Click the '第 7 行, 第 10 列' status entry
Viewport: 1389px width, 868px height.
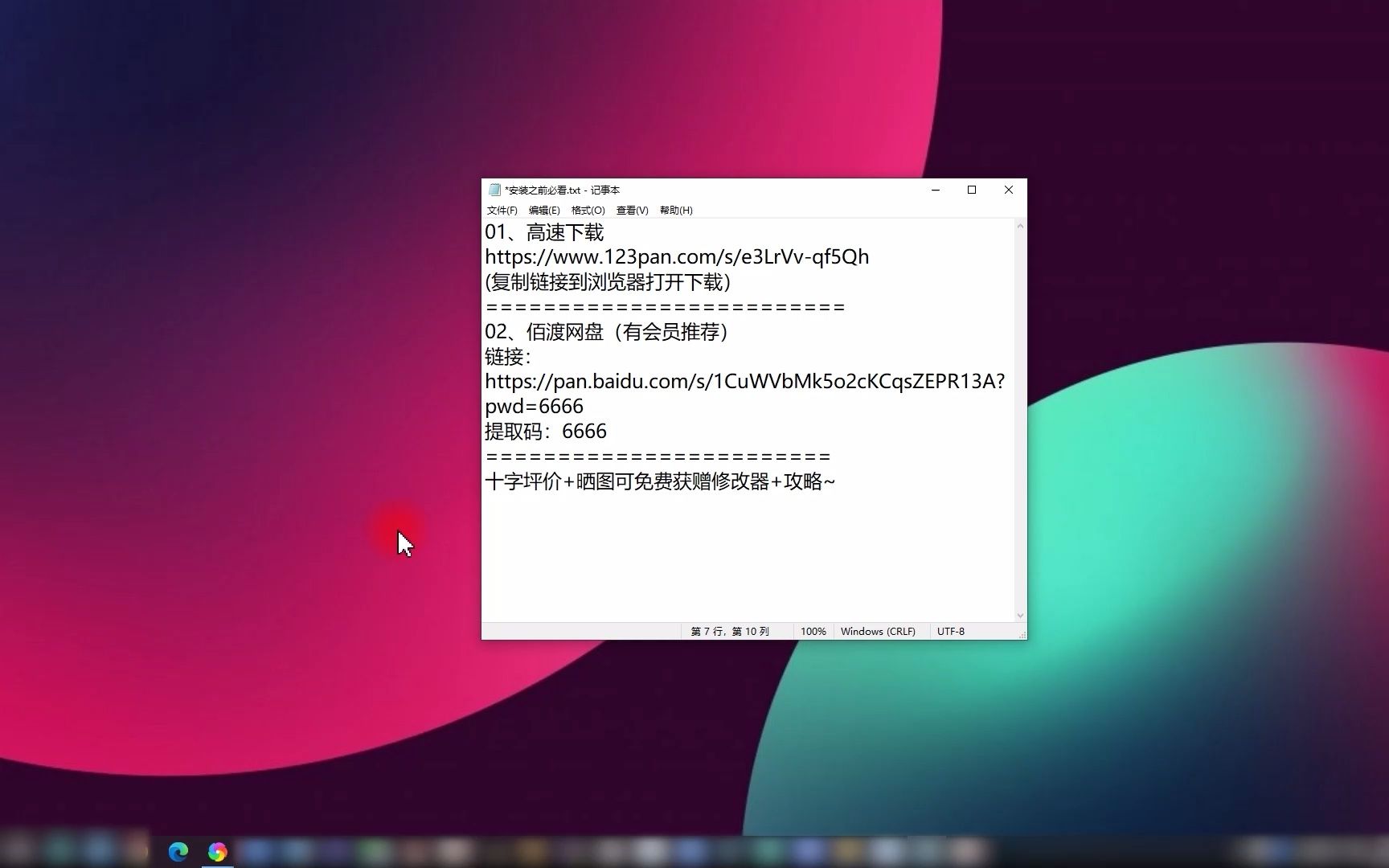tap(730, 632)
